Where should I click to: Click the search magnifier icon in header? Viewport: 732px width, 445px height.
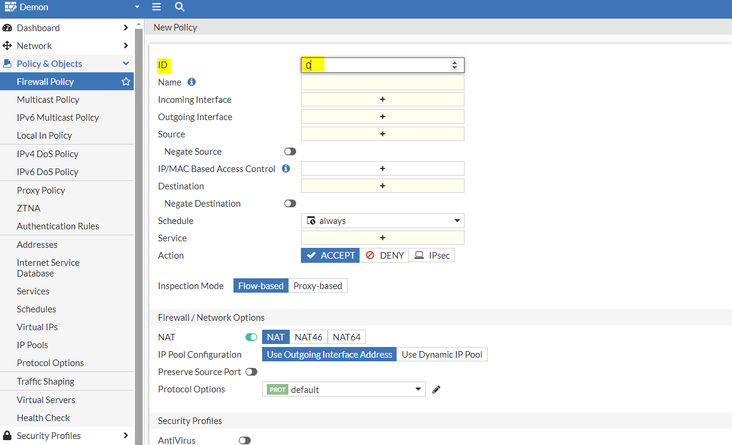click(x=179, y=7)
